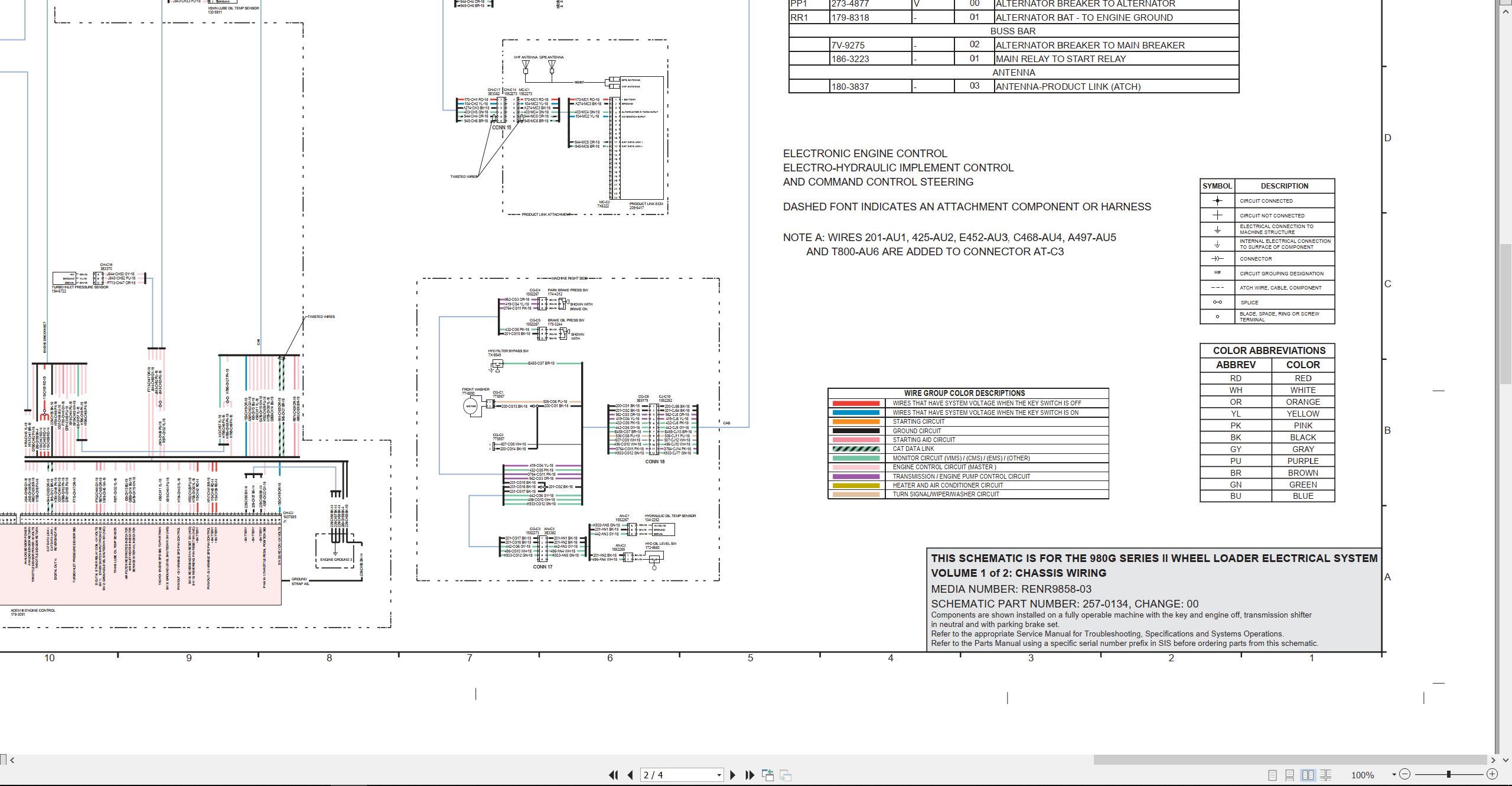Click 'ALTERNATOR BREAKER TO MAIN BREAKER' cell
This screenshot has height=786, width=1512.
[1116, 45]
